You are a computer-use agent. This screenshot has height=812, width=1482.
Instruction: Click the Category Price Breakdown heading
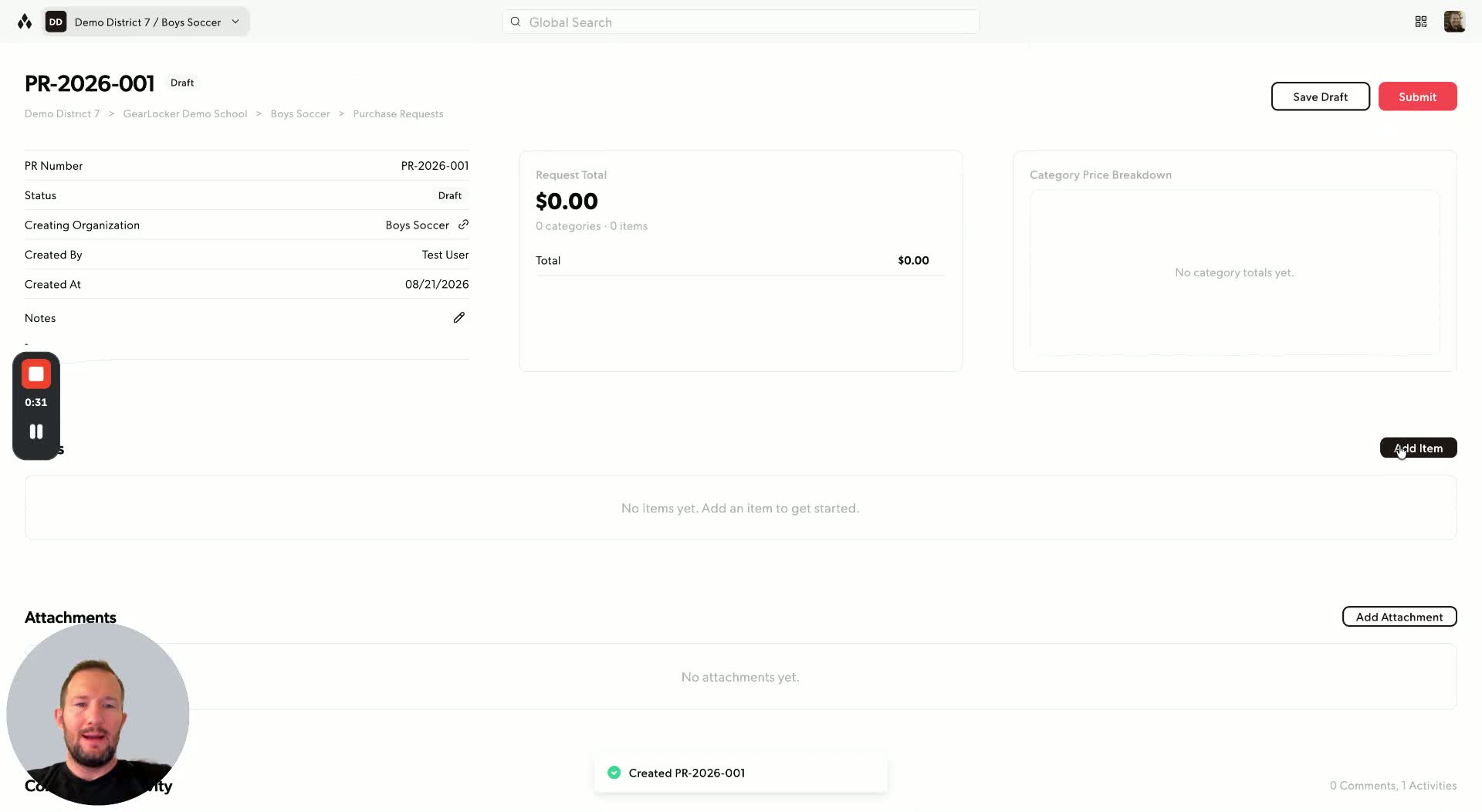coord(1101,175)
